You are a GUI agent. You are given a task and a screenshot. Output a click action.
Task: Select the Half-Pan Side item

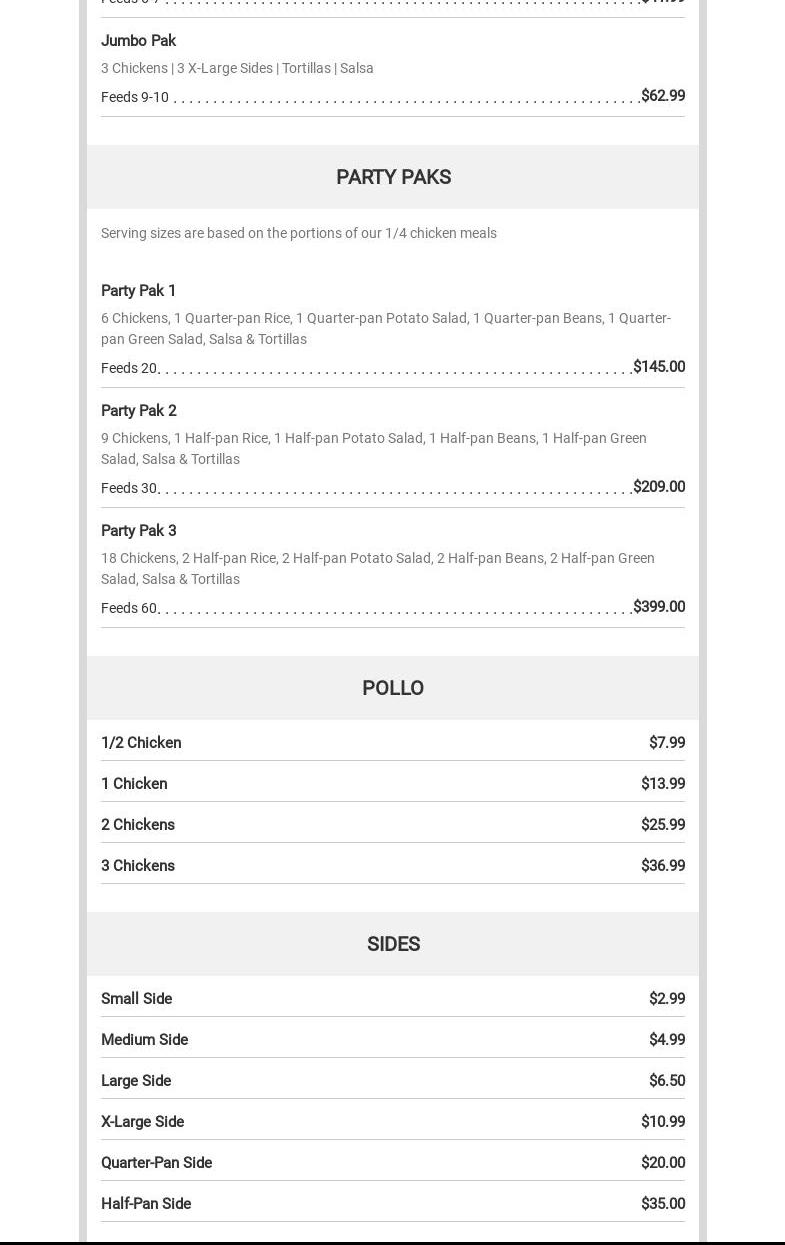pyautogui.click(x=146, y=1204)
